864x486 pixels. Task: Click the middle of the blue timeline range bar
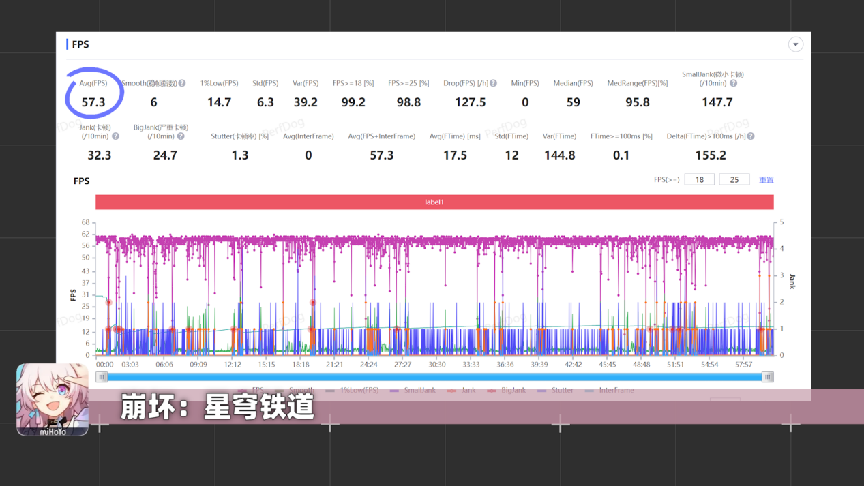pos(434,376)
